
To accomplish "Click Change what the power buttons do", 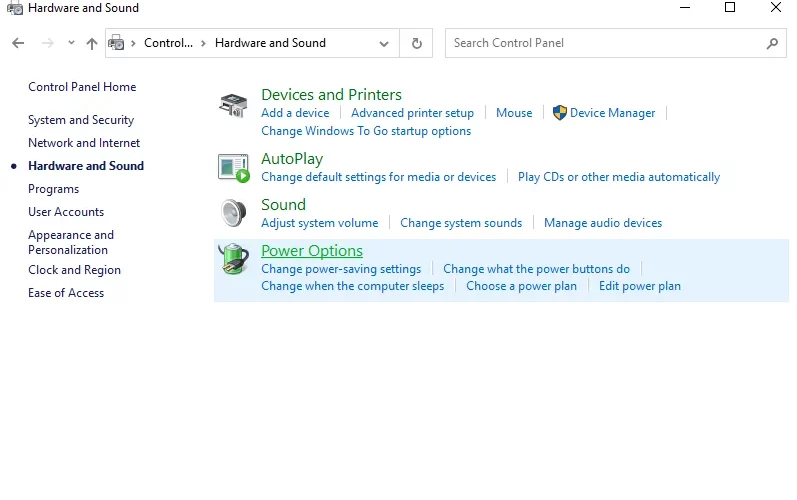I will (536, 269).
